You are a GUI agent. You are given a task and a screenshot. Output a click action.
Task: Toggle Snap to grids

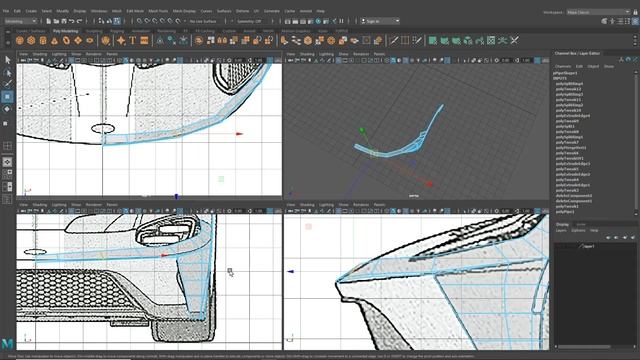click(140, 21)
